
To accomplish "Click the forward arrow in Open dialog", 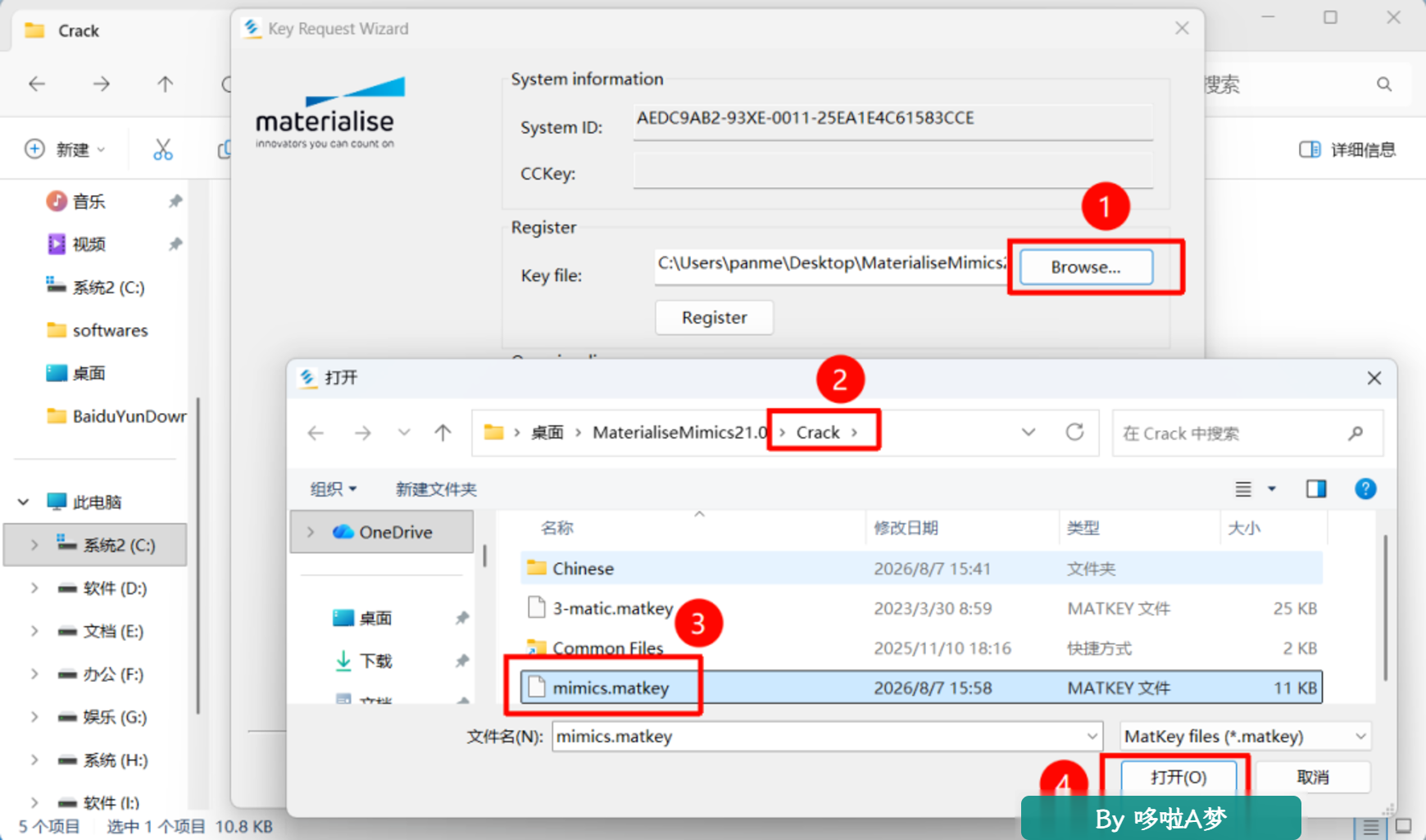I will (362, 433).
